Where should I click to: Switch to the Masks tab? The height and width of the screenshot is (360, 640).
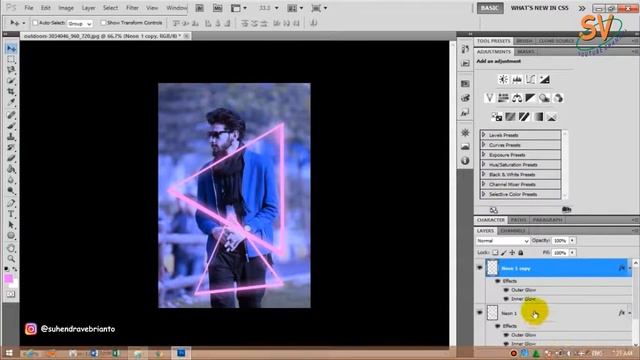526,52
